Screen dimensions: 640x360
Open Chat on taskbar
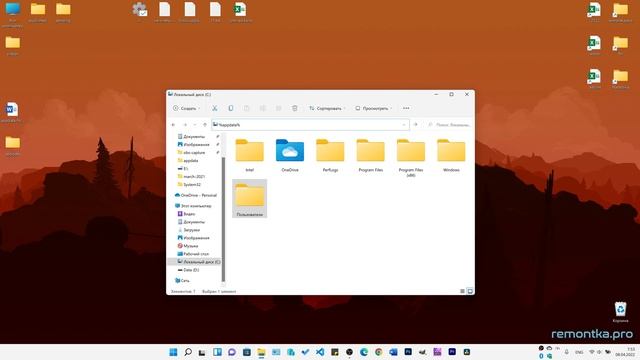click(x=232, y=352)
